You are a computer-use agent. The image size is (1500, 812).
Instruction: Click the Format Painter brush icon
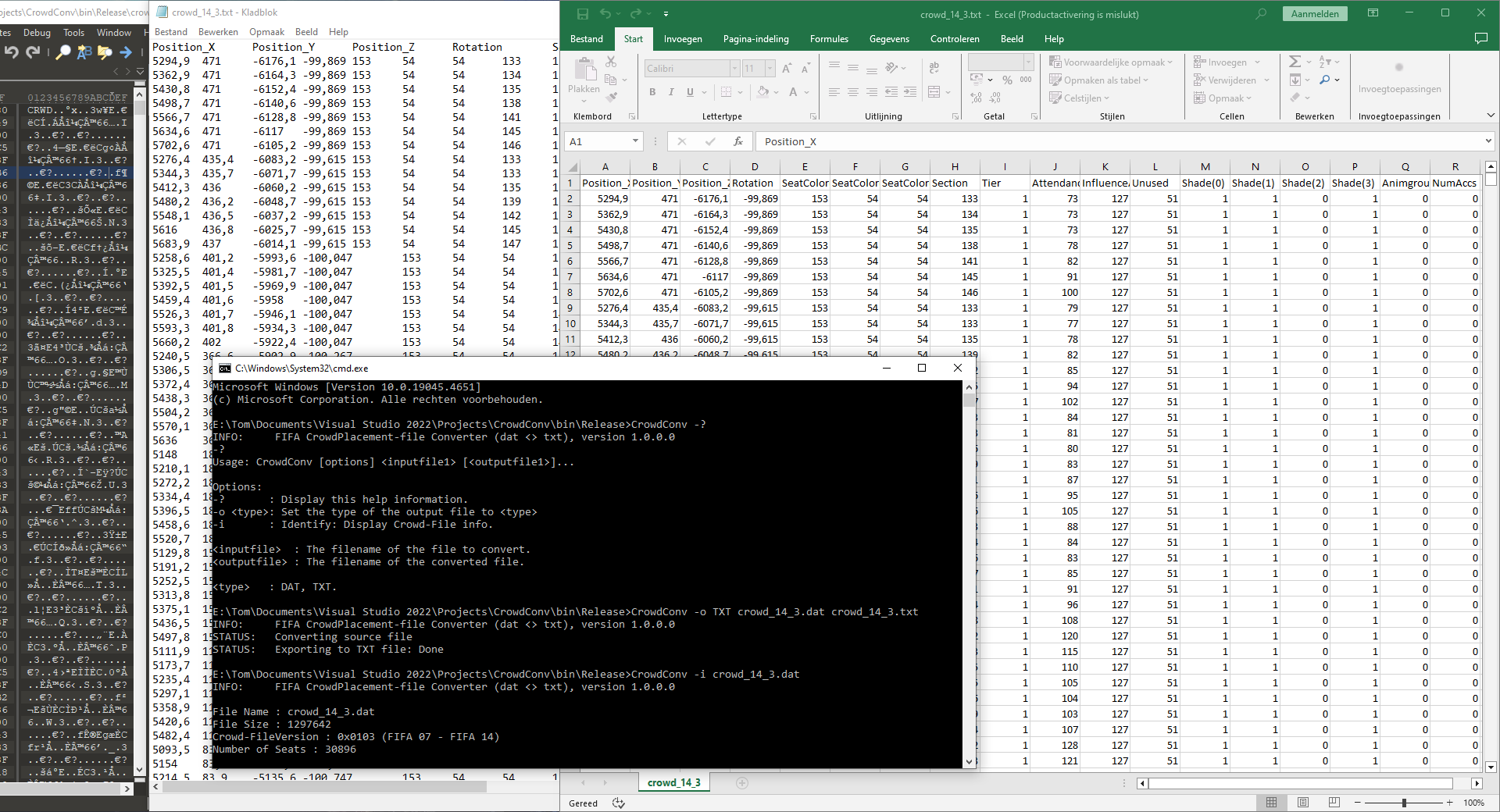(611, 97)
